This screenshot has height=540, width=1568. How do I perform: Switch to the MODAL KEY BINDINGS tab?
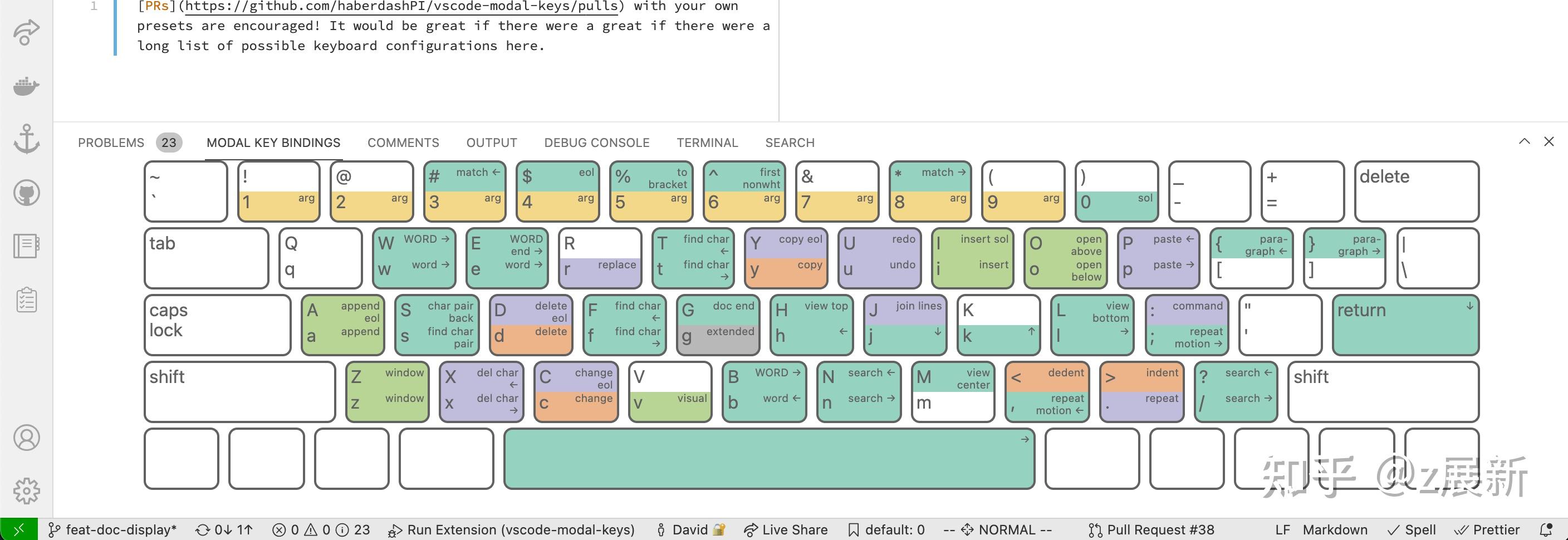tap(274, 143)
